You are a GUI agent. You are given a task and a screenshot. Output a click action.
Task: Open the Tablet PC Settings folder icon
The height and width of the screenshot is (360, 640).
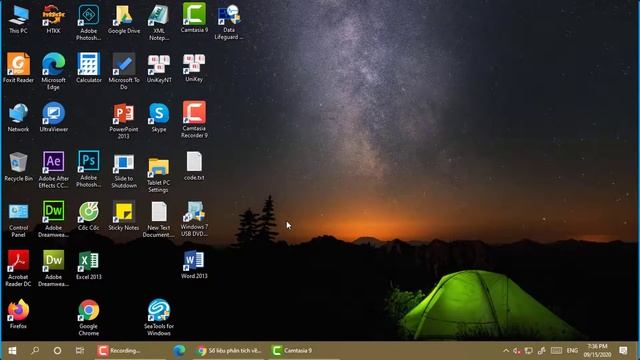pos(159,175)
